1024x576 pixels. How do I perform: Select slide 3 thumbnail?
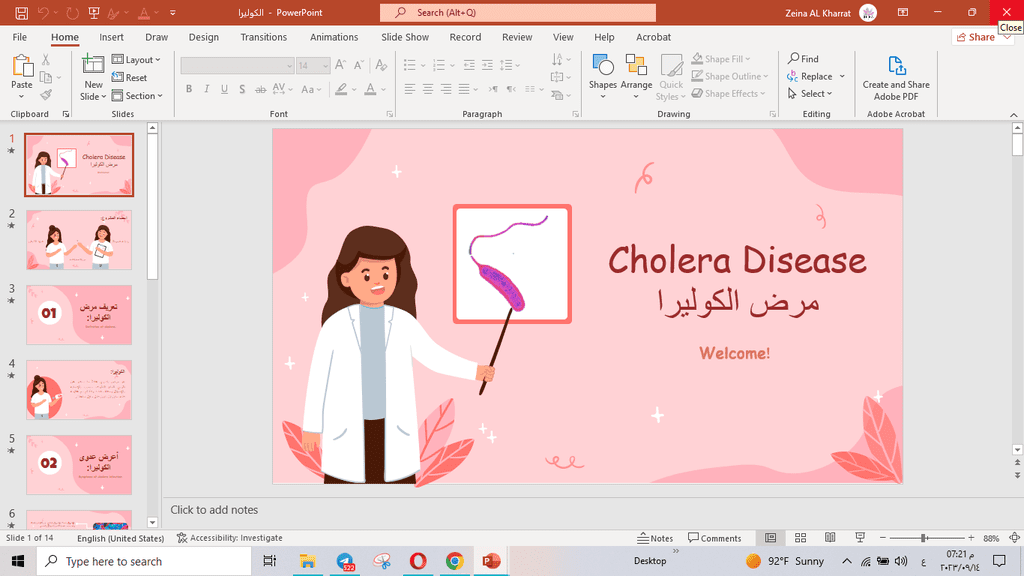point(79,315)
